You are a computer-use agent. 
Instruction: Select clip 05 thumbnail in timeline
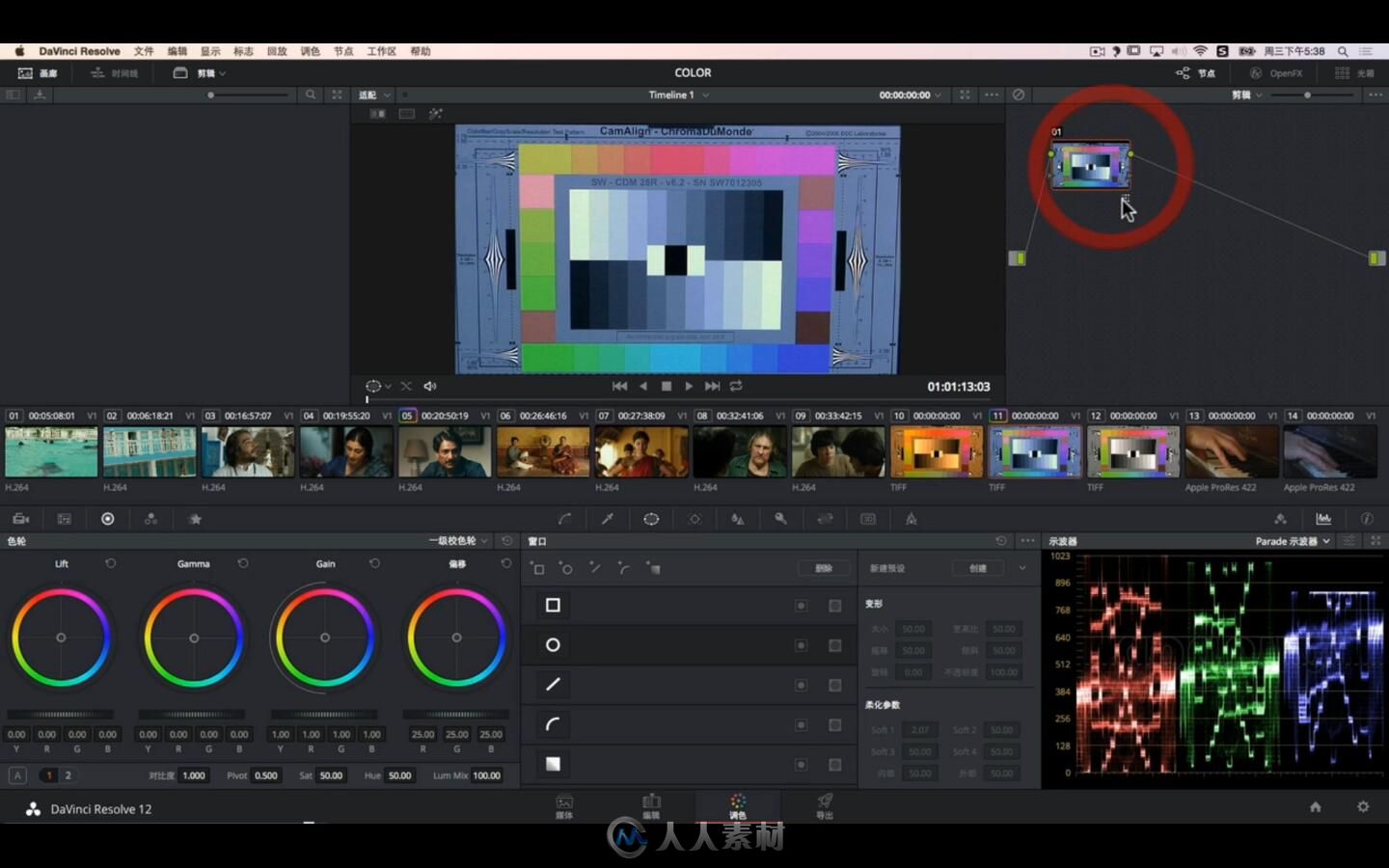445,452
